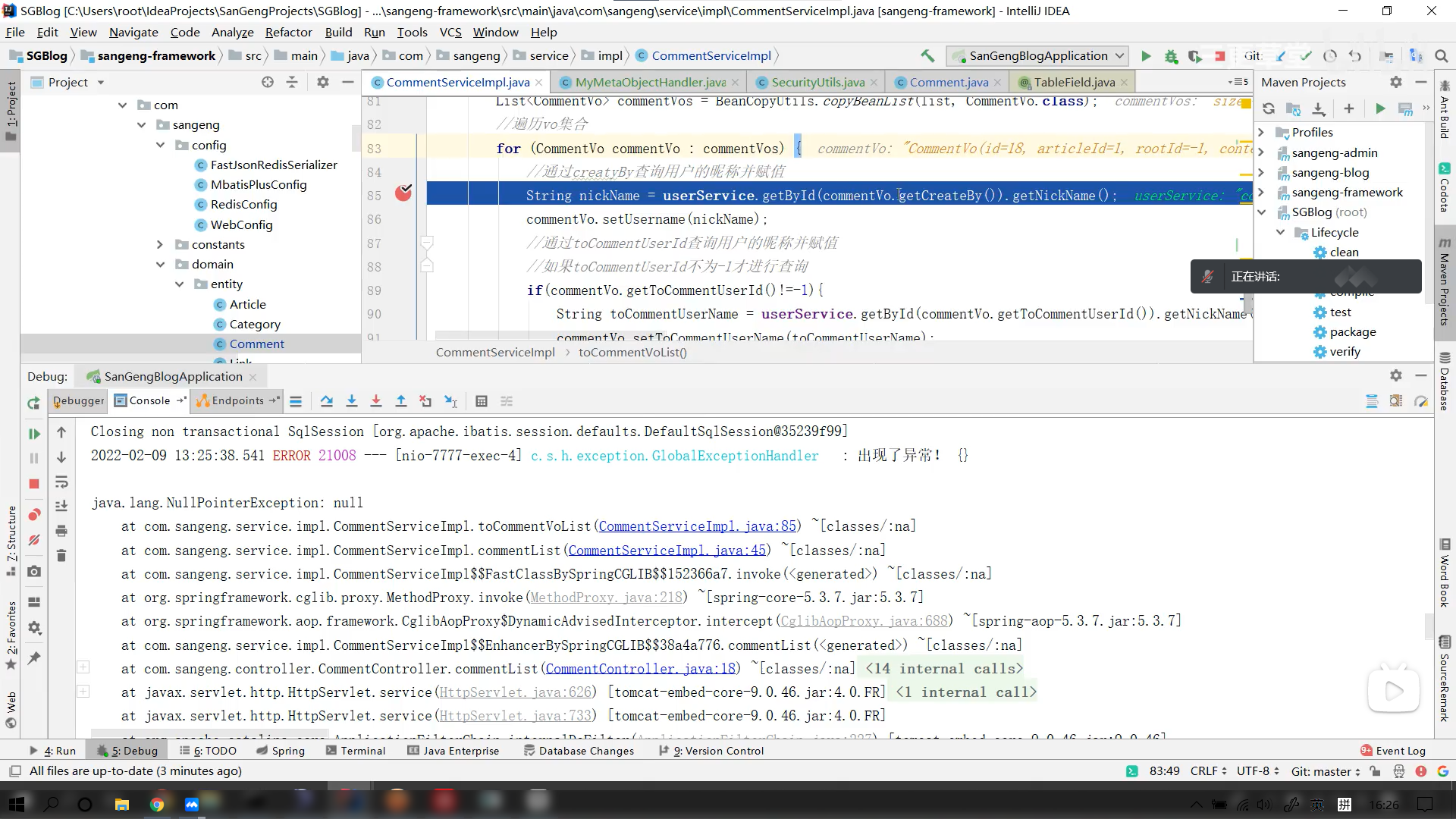Image resolution: width=1456 pixels, height=819 pixels.
Task: Click the clean Maven lifecycle item
Action: coord(1345,252)
